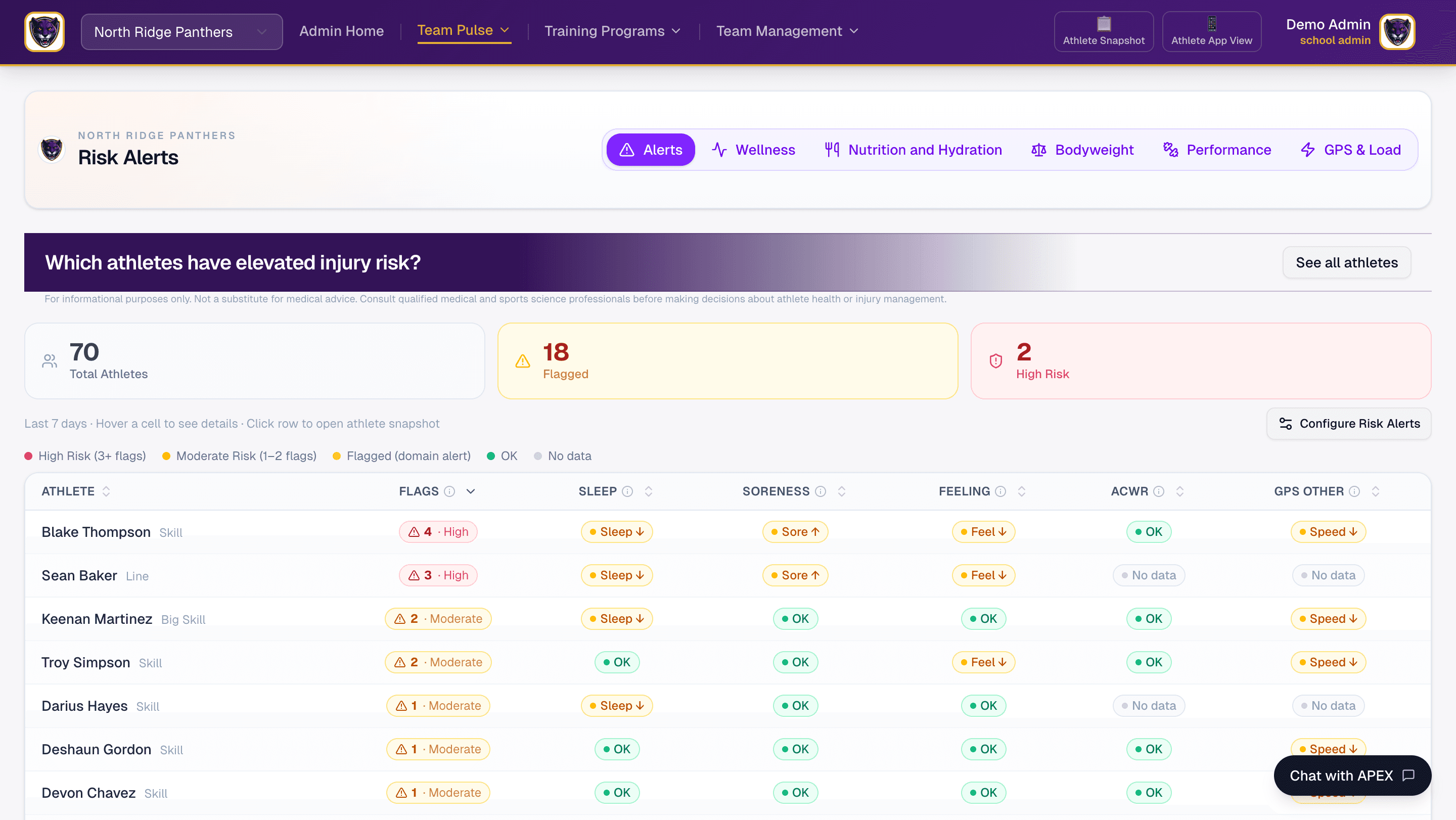Open the Chat with APEX widget
The image size is (1456, 820).
coord(1352,776)
